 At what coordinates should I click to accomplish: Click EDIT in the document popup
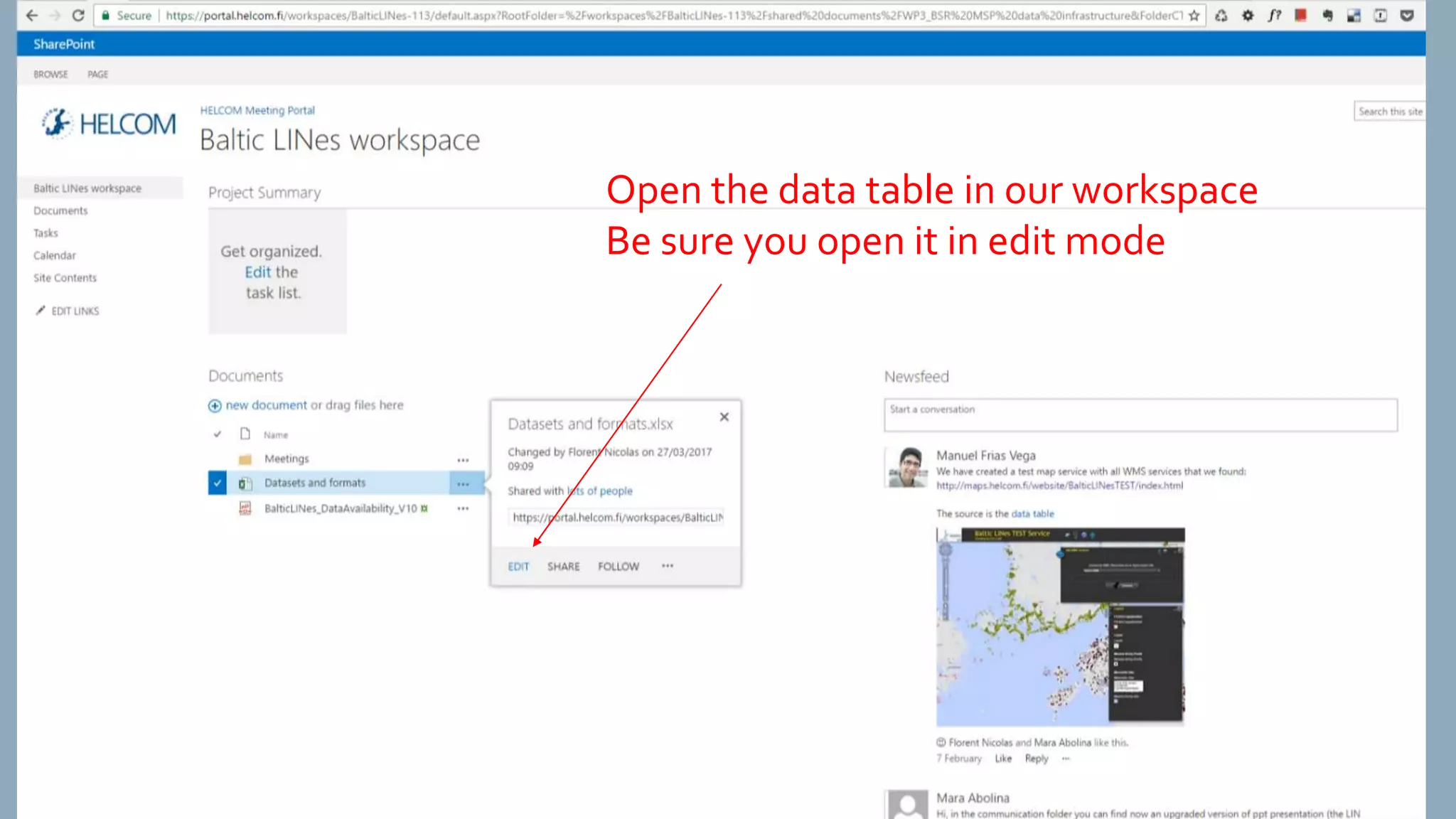(x=518, y=567)
